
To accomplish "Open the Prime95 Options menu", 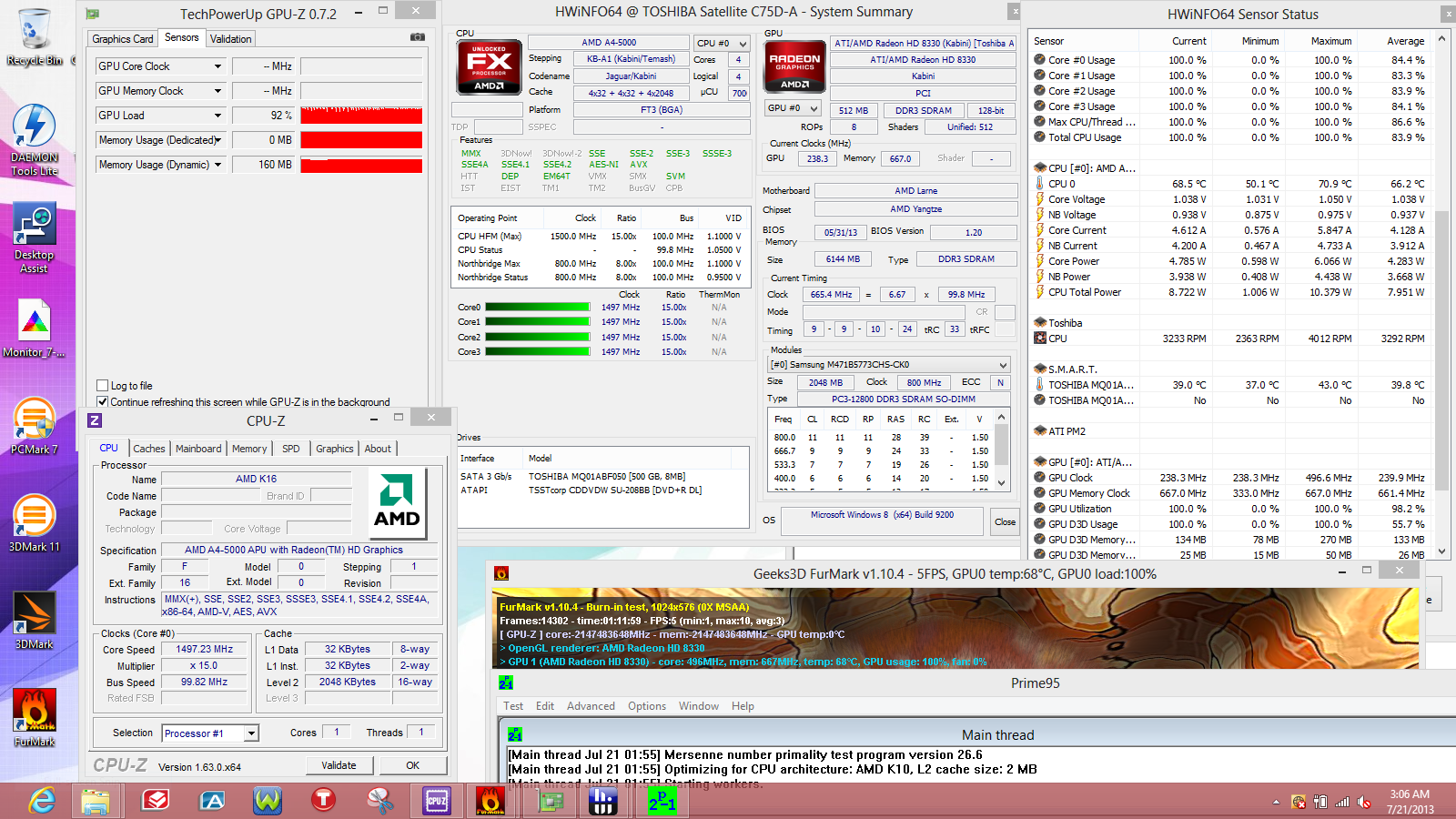I will click(647, 706).
